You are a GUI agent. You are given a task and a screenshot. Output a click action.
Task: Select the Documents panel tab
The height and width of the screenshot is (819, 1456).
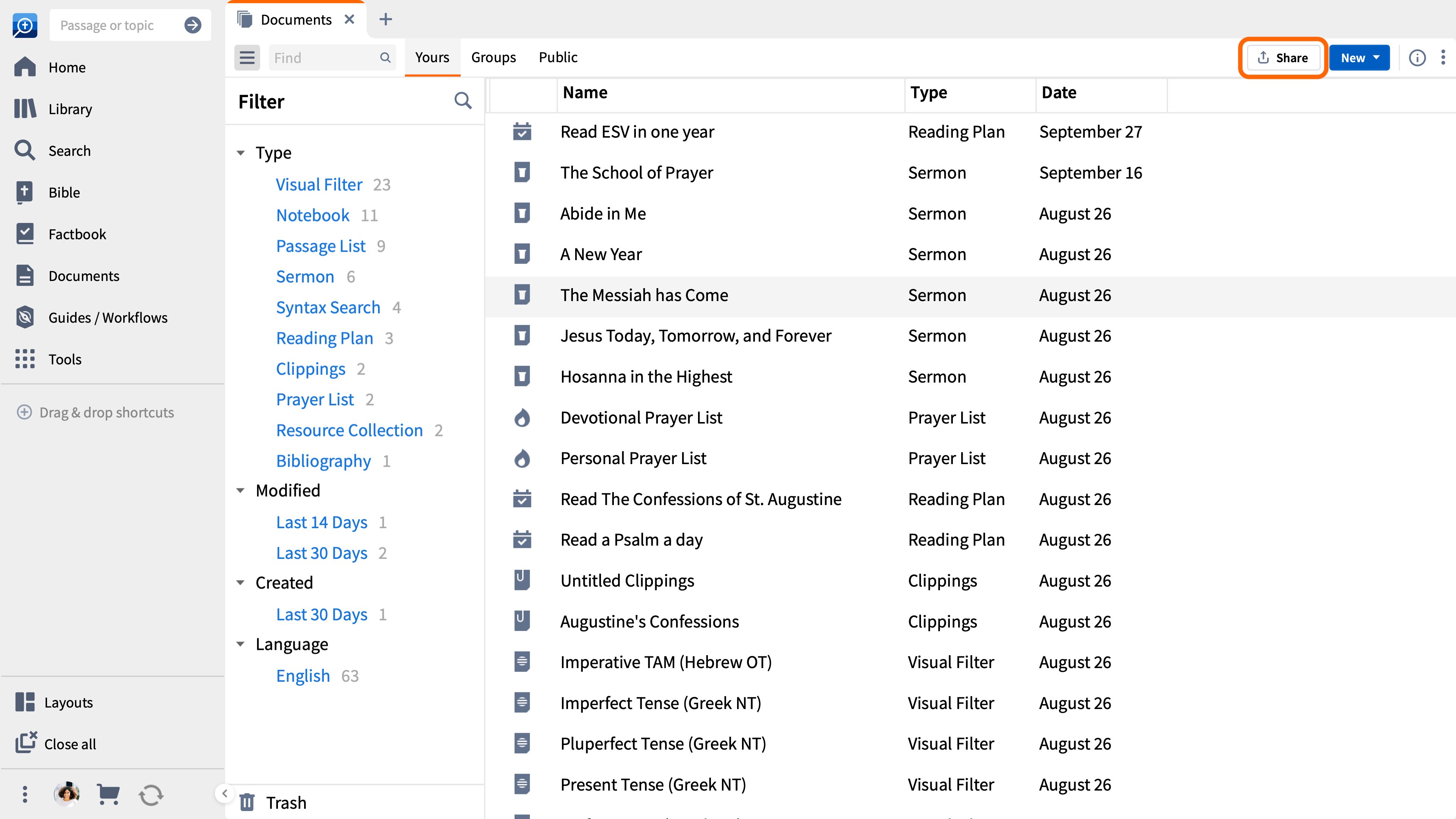point(296,20)
